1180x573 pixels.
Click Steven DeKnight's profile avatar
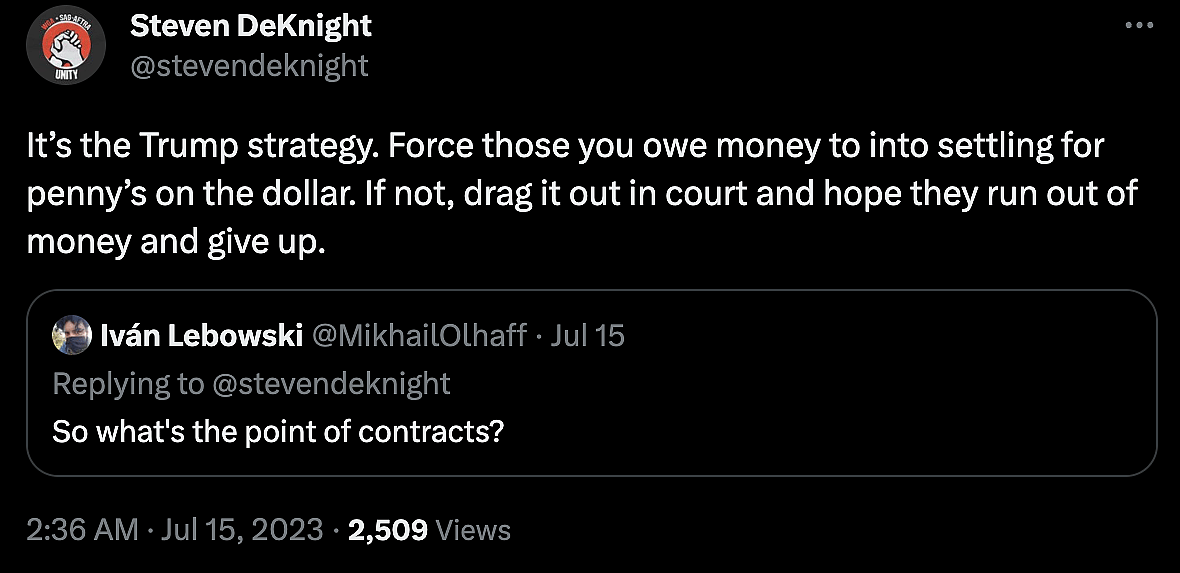(68, 49)
